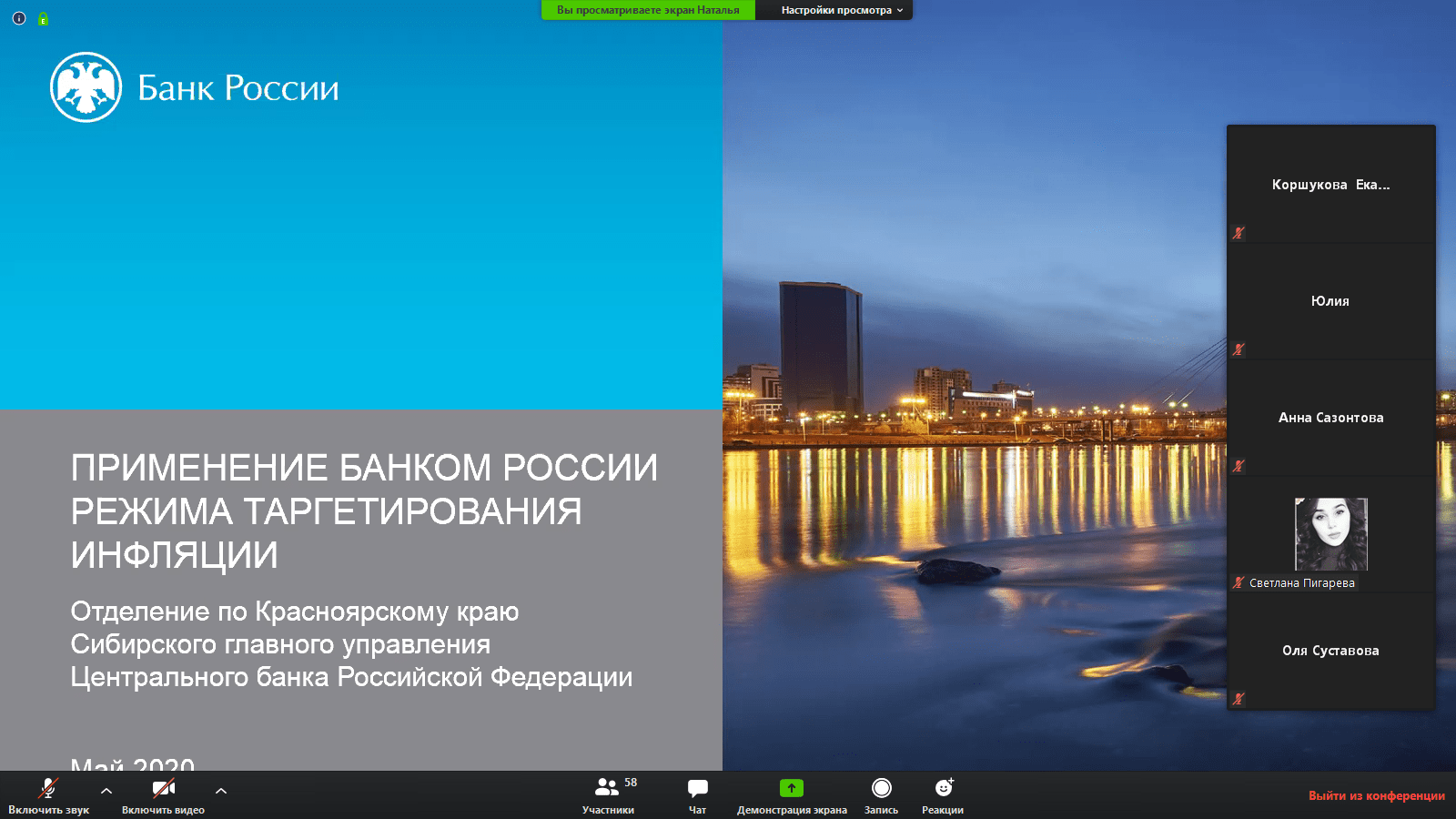Click the Банк России logo emblem
1456x819 pixels.
click(x=86, y=87)
